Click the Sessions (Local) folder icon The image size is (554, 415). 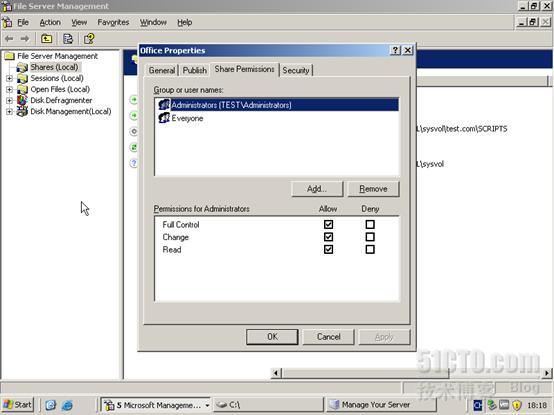[x=22, y=78]
